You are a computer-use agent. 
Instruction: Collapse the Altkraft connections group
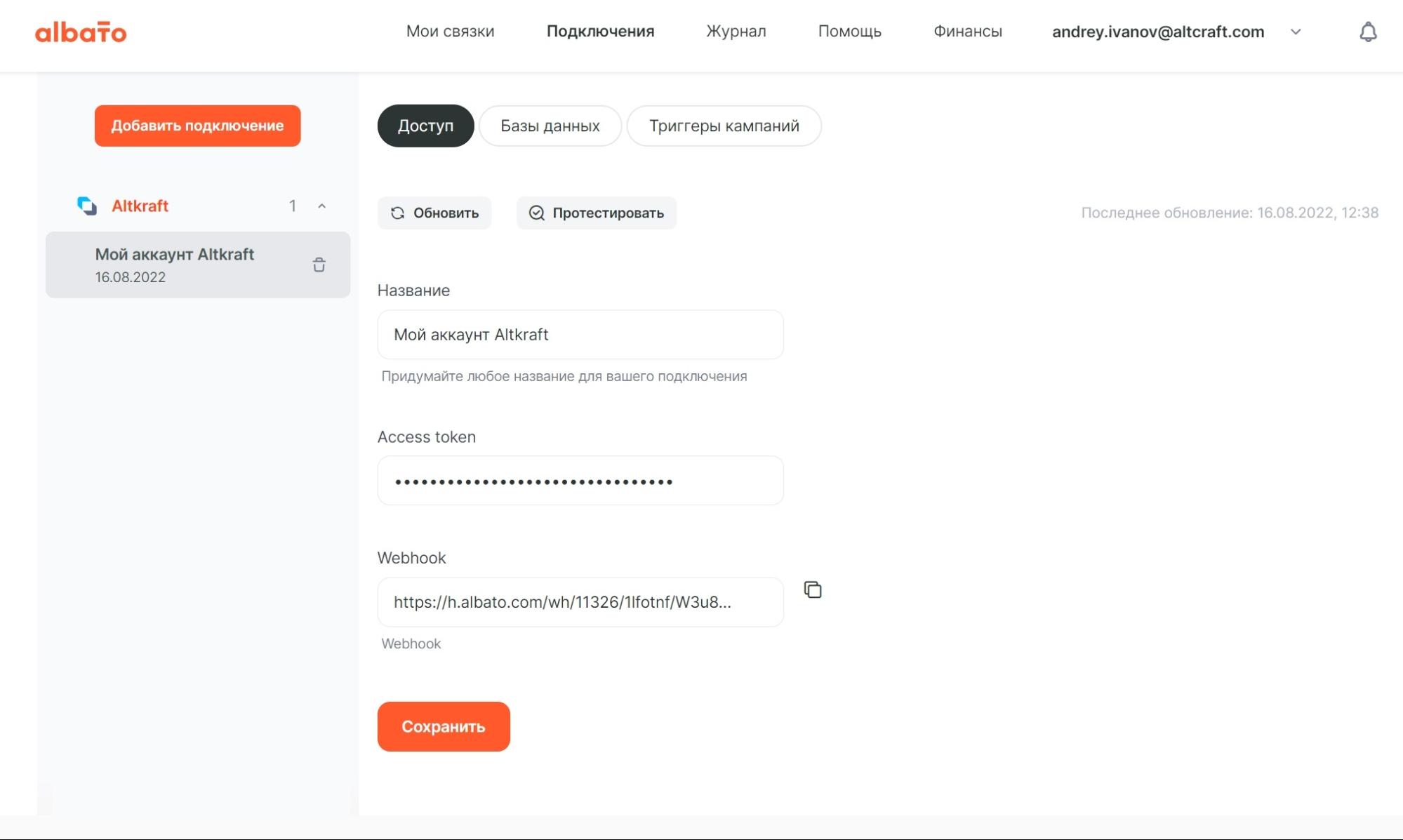321,206
